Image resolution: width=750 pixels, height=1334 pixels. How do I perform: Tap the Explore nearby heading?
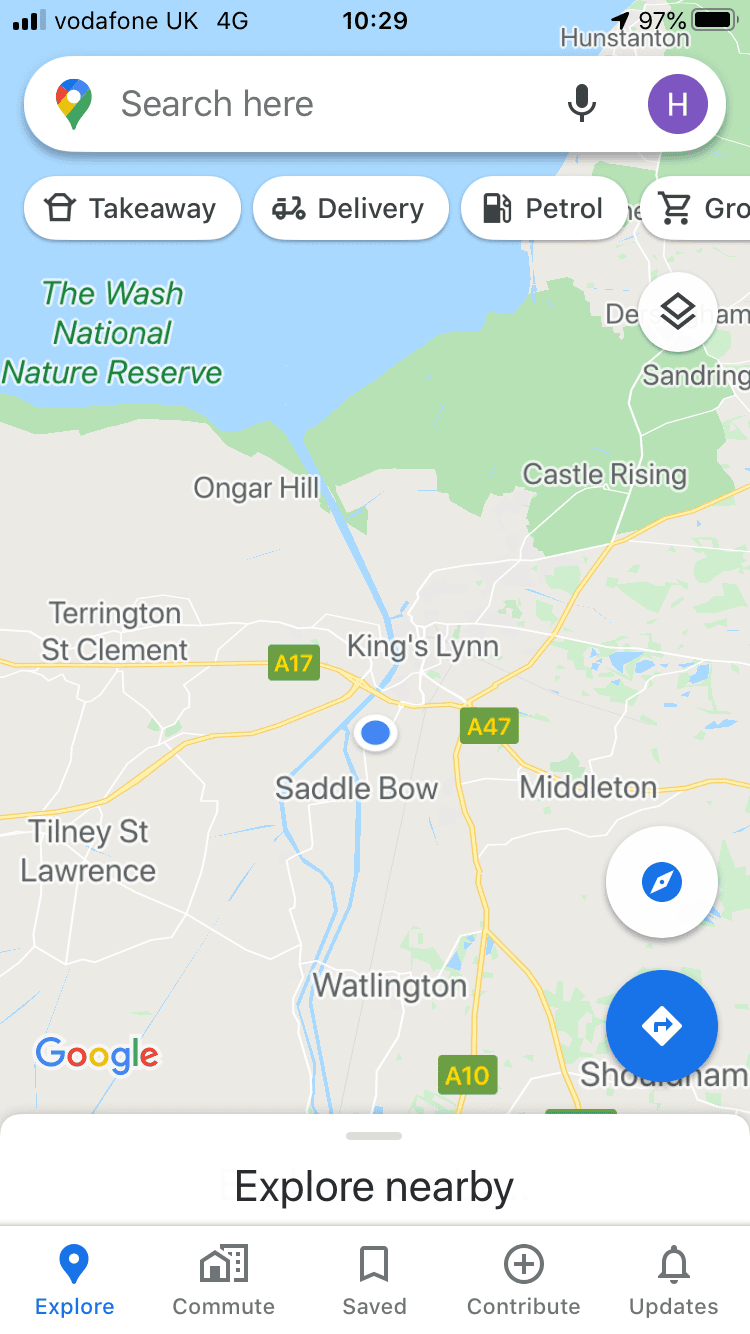[x=374, y=1186]
